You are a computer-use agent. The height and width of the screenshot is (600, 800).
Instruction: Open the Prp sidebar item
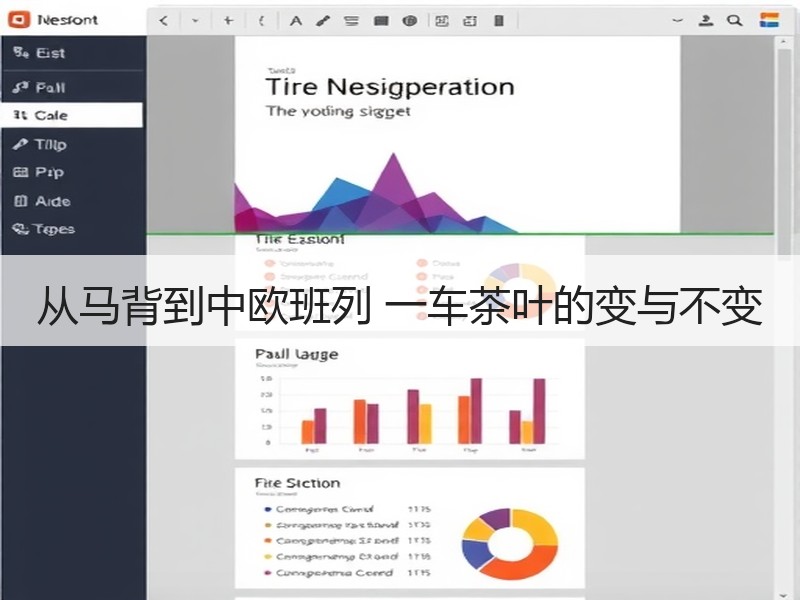(x=73, y=172)
